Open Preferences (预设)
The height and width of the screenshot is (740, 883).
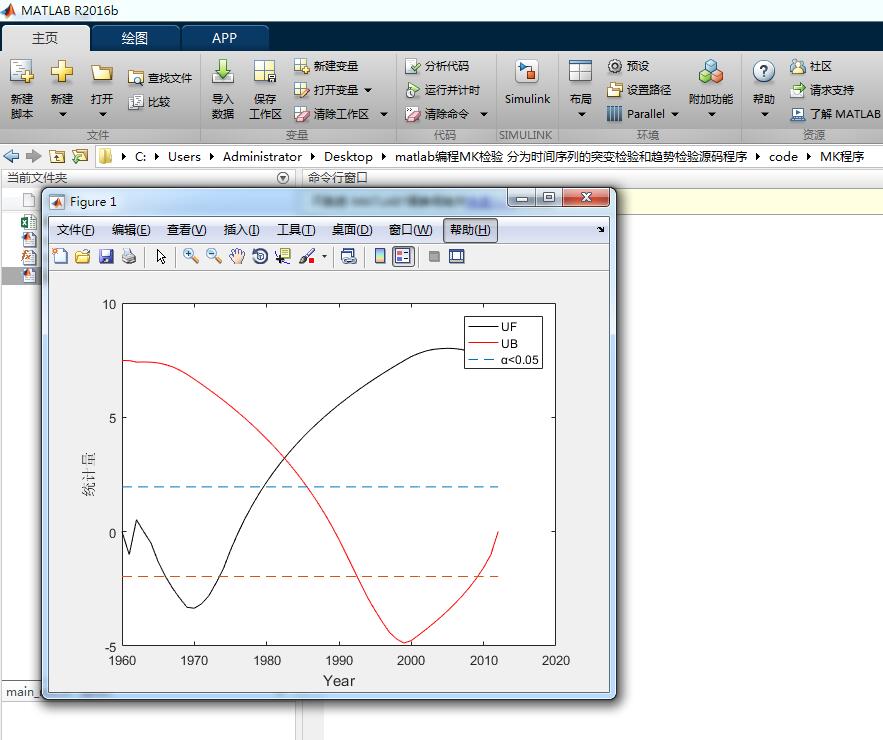pos(628,66)
